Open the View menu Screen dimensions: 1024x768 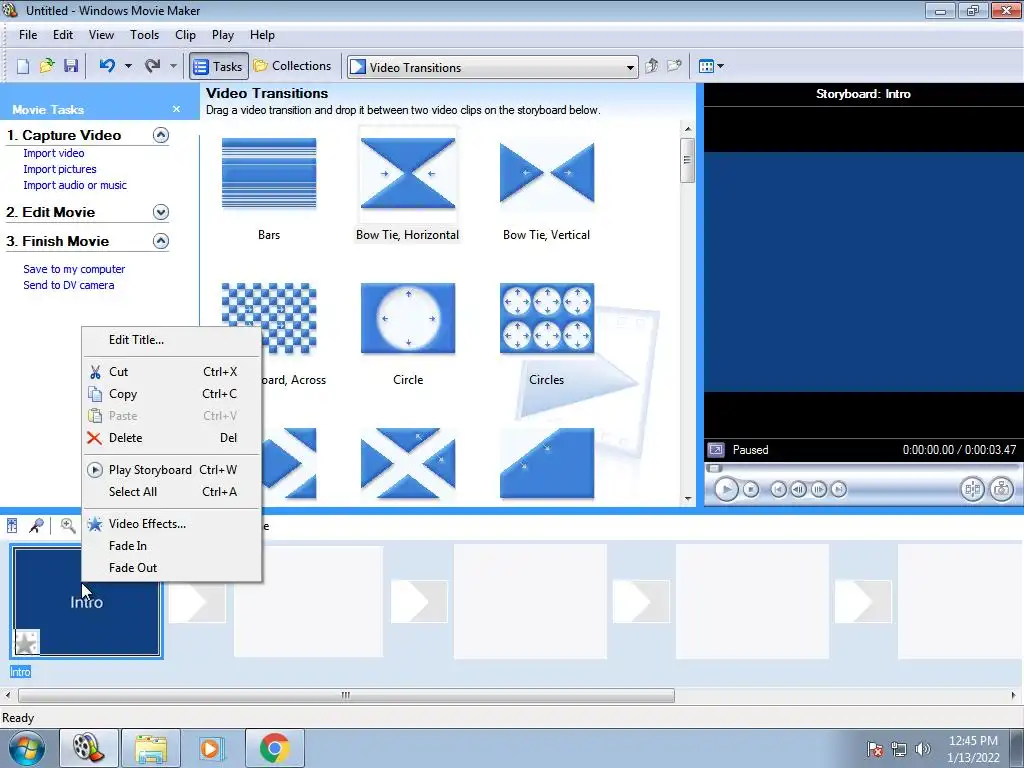coord(101,35)
